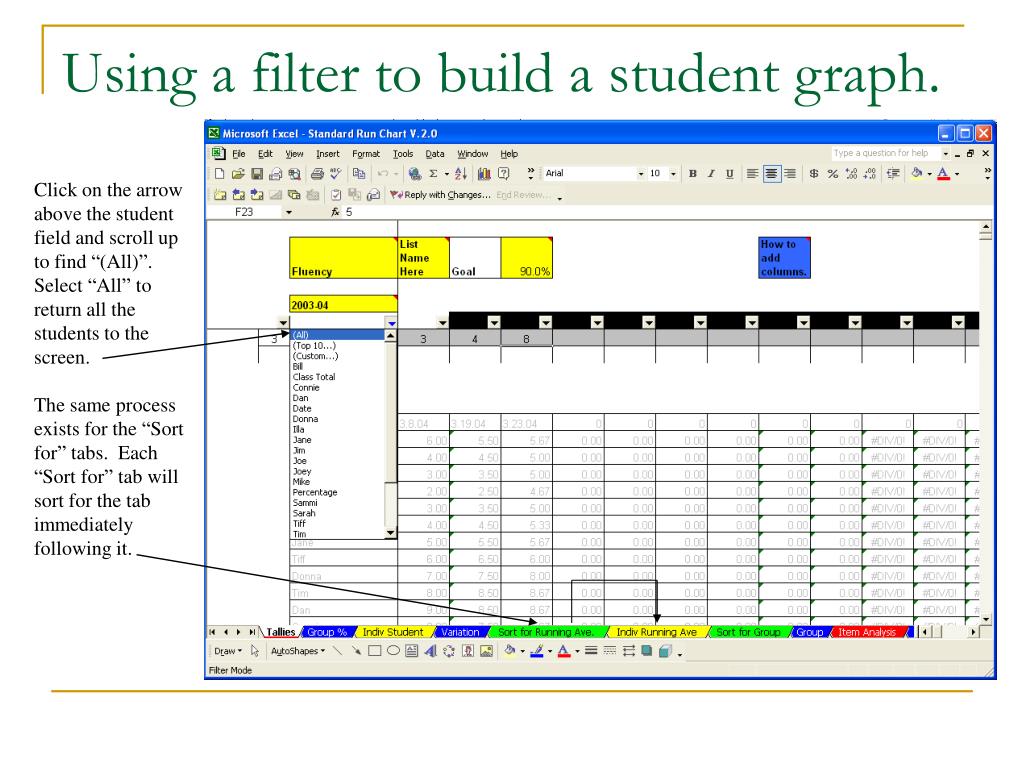
Task: Open the student name filter arrow above the list
Action: (x=391, y=323)
